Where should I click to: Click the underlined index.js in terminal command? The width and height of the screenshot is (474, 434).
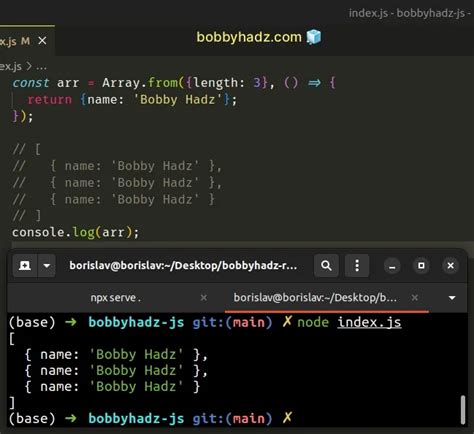[x=369, y=322]
